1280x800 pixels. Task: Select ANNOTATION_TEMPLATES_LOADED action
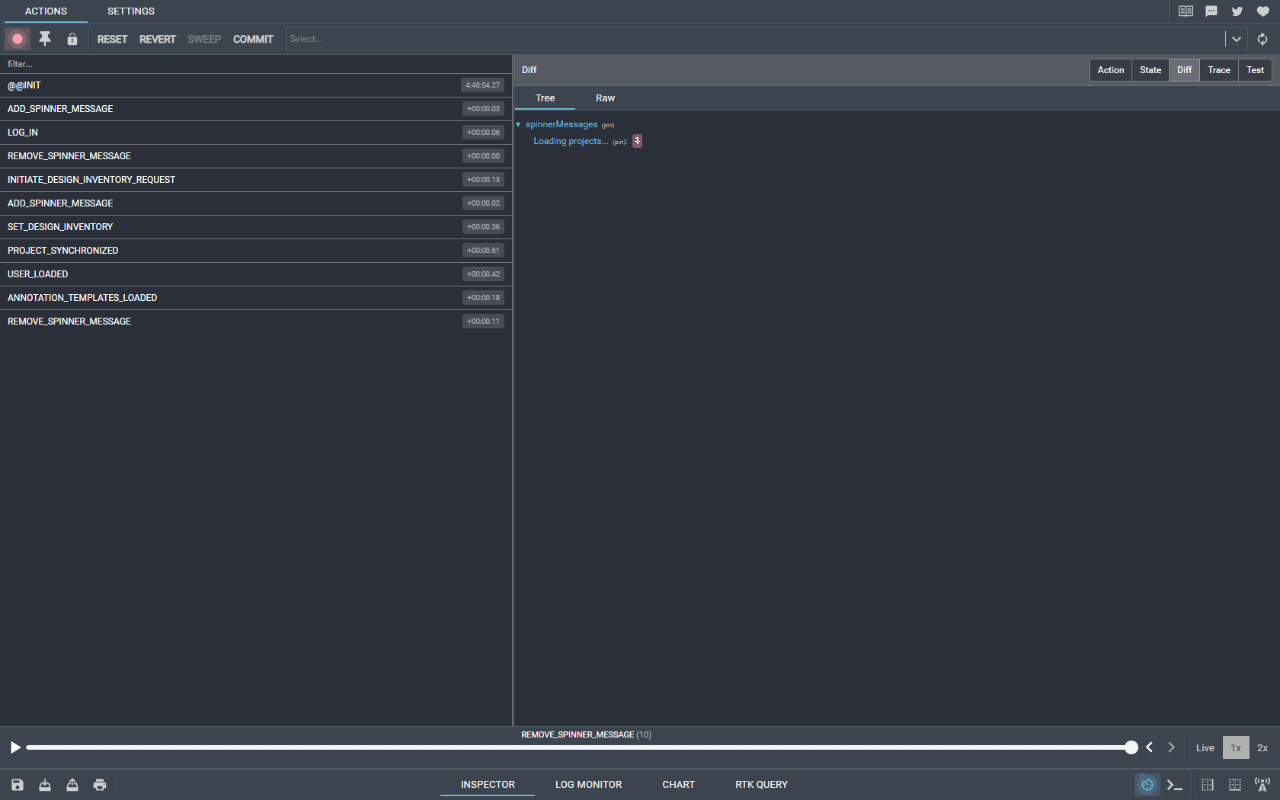tap(256, 298)
